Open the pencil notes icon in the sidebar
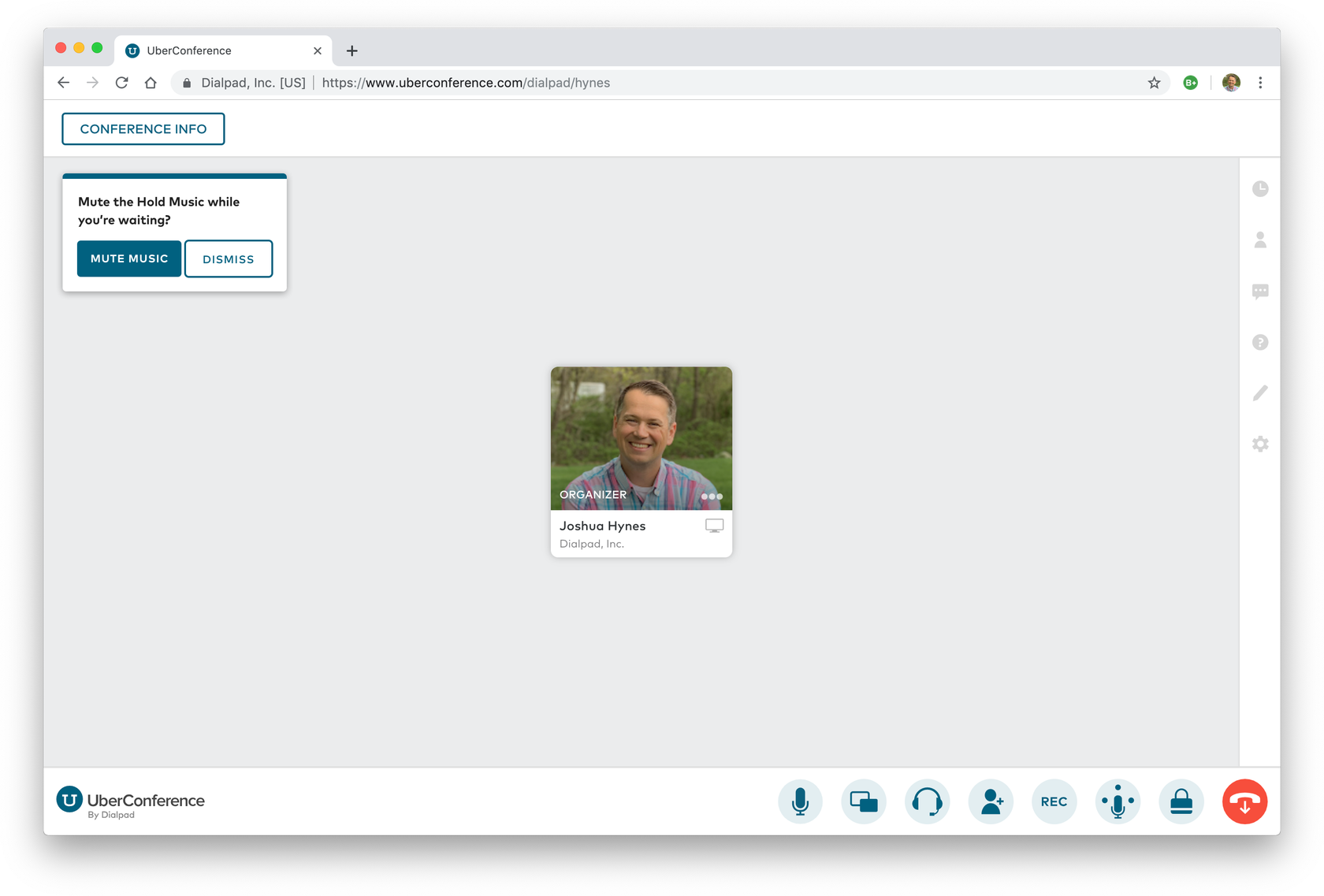 [1260, 392]
